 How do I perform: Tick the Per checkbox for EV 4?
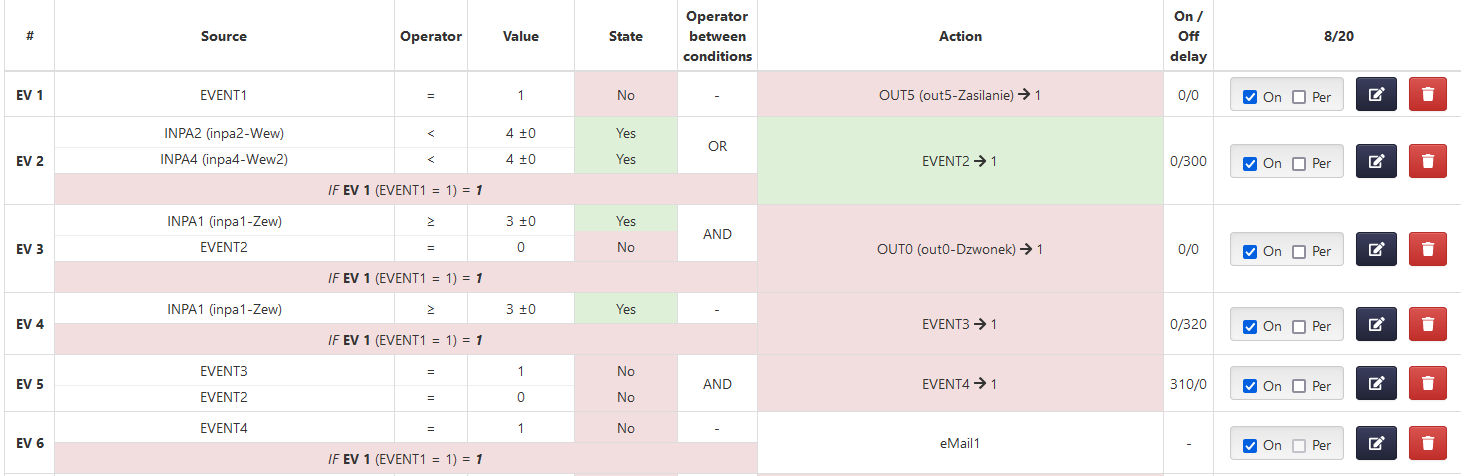point(1299,327)
